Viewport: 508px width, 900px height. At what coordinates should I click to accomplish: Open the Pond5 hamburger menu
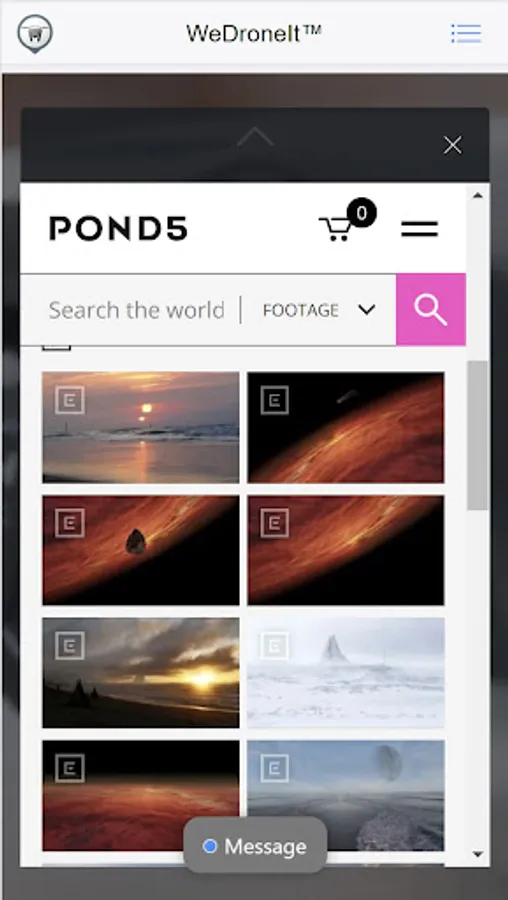420,228
